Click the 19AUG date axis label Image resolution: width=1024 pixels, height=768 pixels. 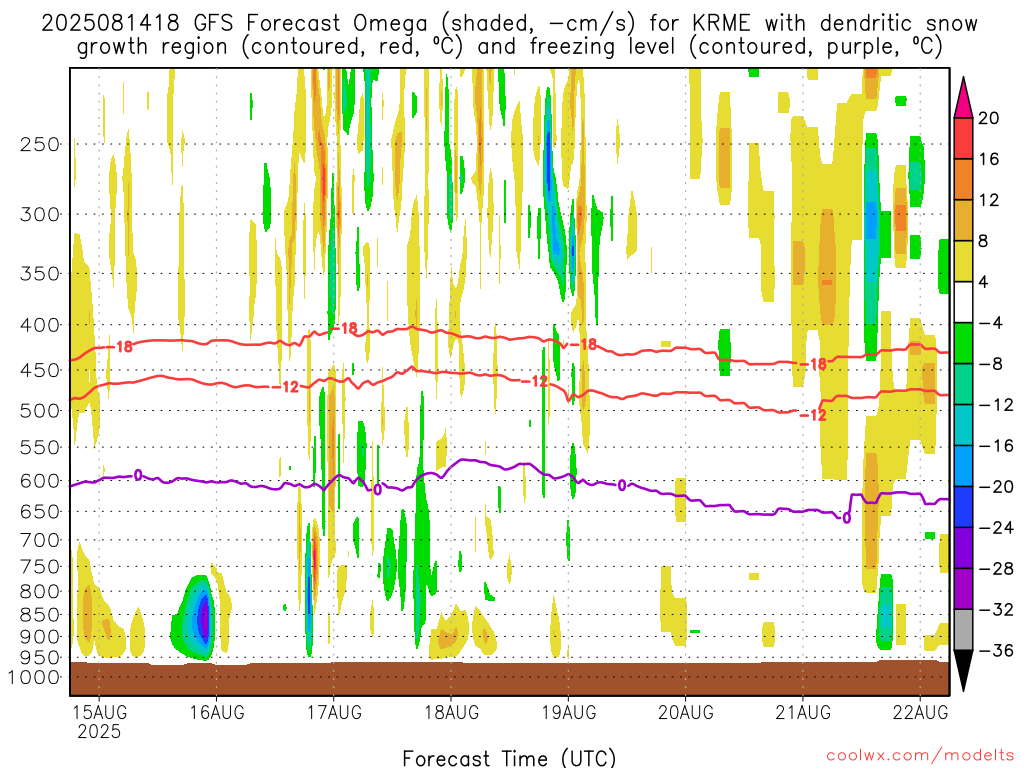(569, 712)
